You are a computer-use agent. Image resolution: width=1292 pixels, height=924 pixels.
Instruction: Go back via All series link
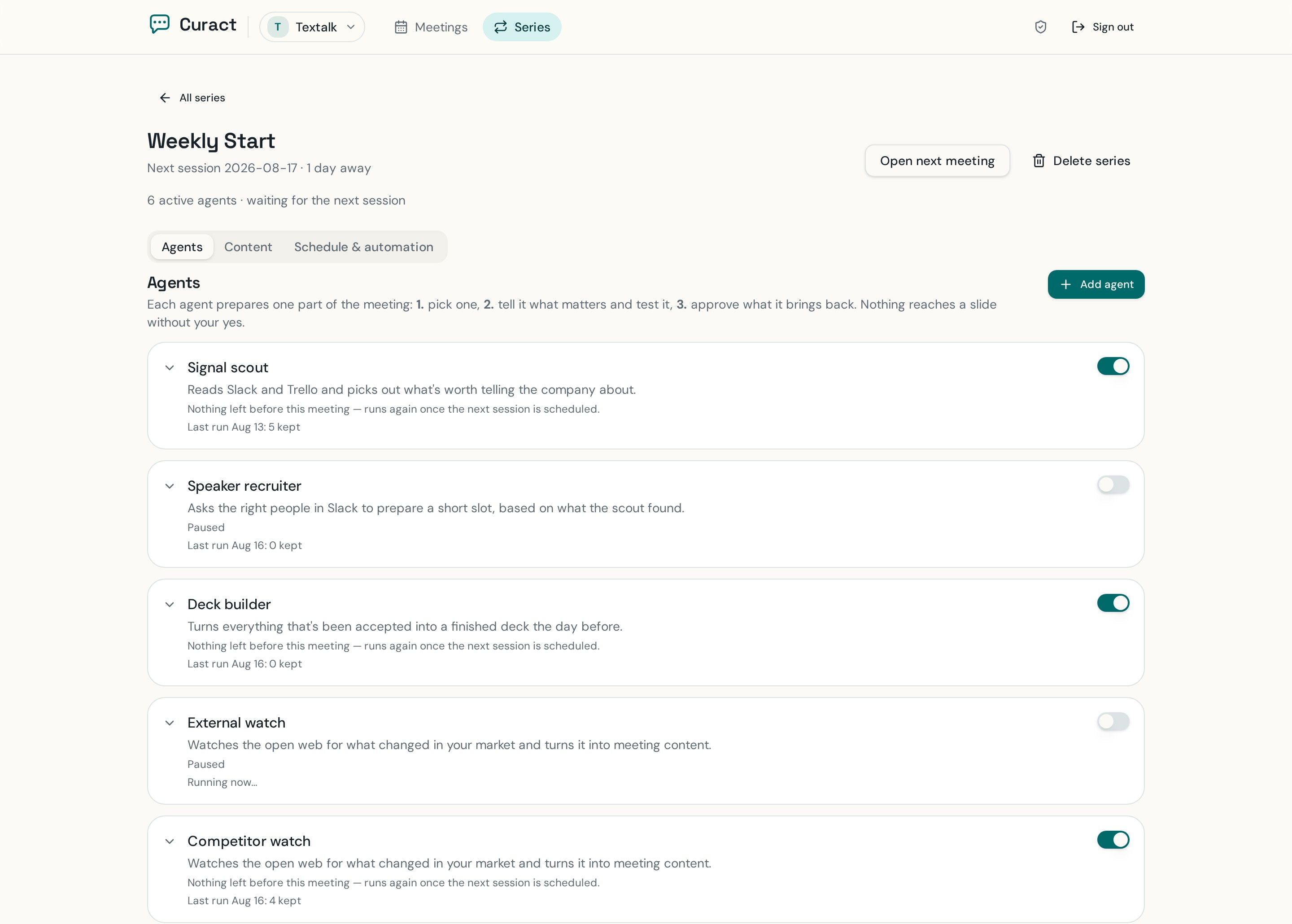(x=192, y=98)
